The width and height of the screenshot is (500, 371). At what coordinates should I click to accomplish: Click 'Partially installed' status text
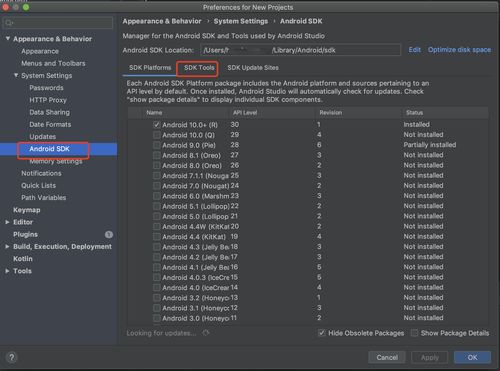coord(430,145)
